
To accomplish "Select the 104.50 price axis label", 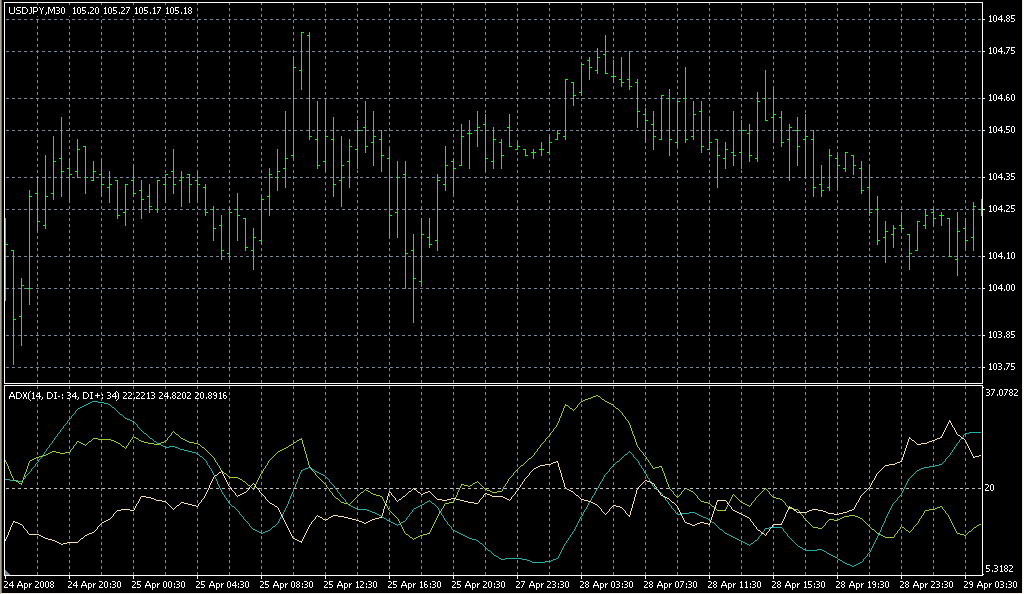I will (x=1001, y=130).
